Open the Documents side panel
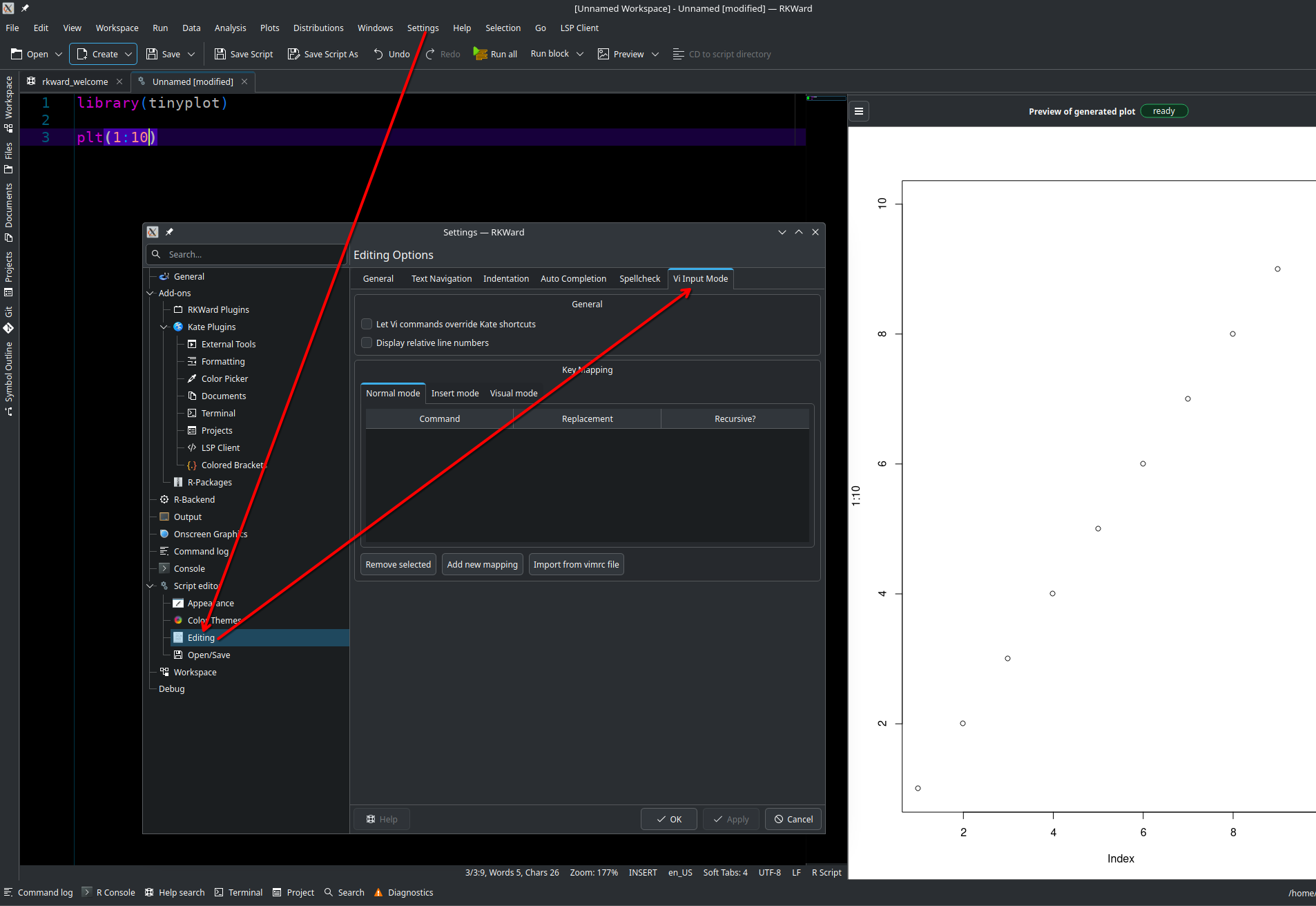This screenshot has width=1316, height=906. [x=9, y=213]
